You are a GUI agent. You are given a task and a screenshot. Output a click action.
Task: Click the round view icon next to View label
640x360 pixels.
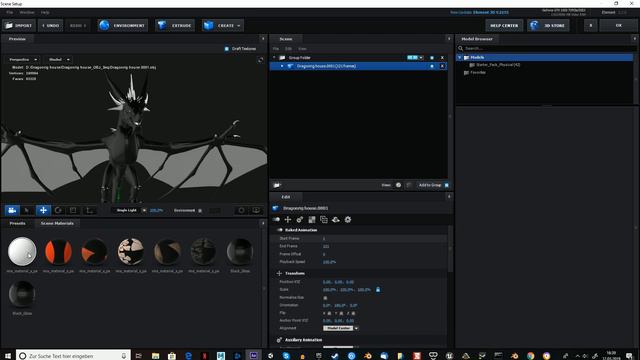pos(398,185)
